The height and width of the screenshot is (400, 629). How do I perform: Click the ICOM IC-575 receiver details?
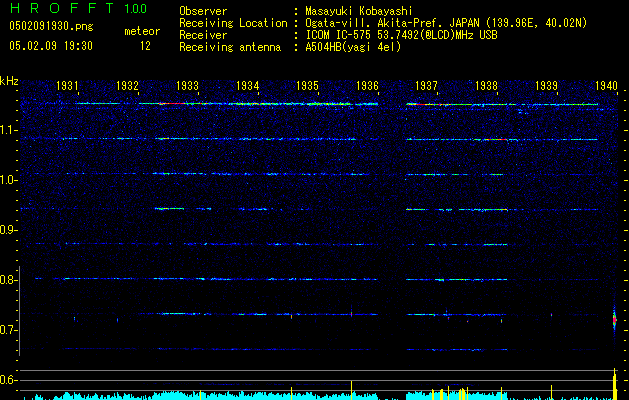coord(401,35)
